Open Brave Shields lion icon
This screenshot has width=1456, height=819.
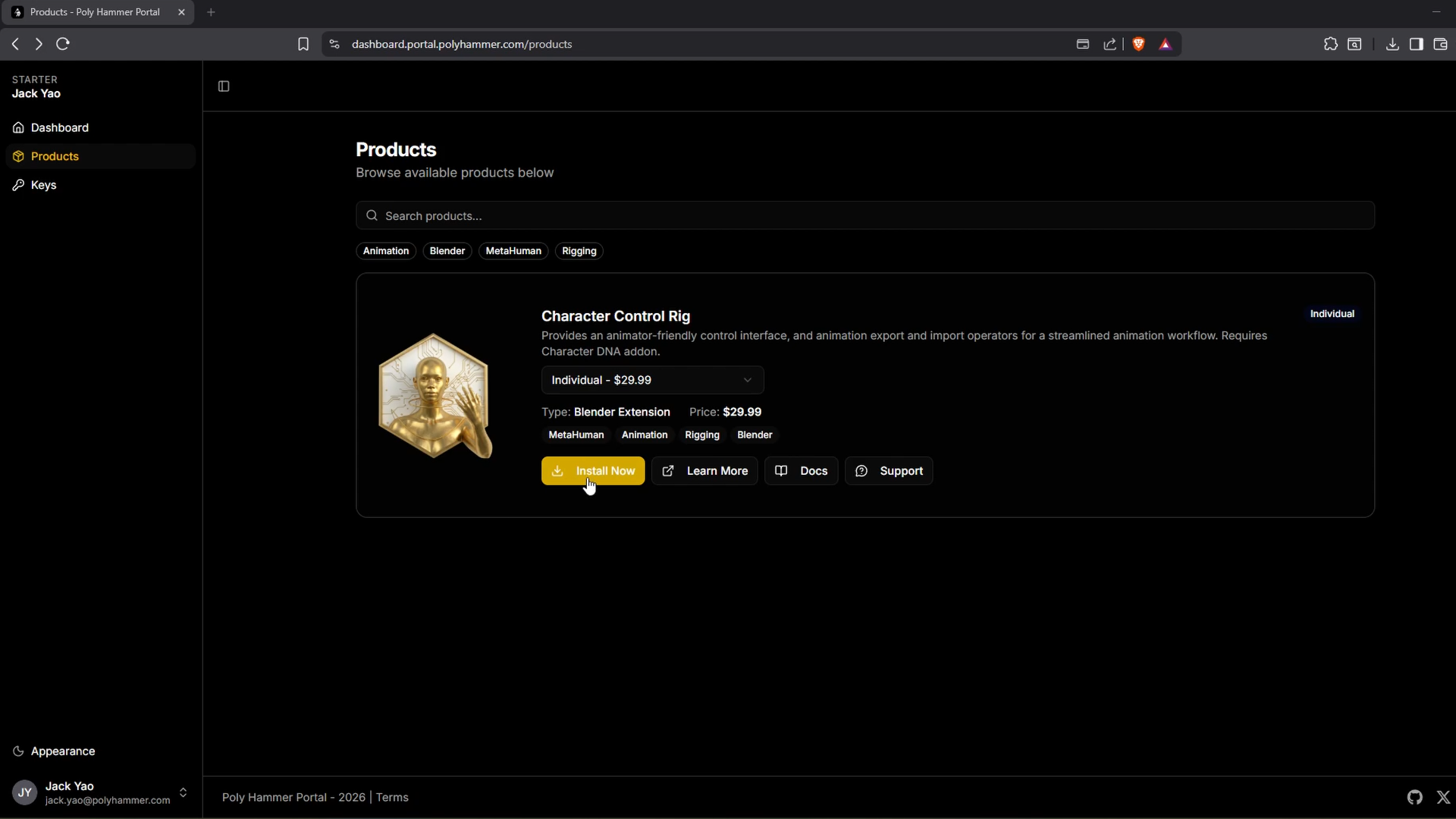click(1138, 44)
